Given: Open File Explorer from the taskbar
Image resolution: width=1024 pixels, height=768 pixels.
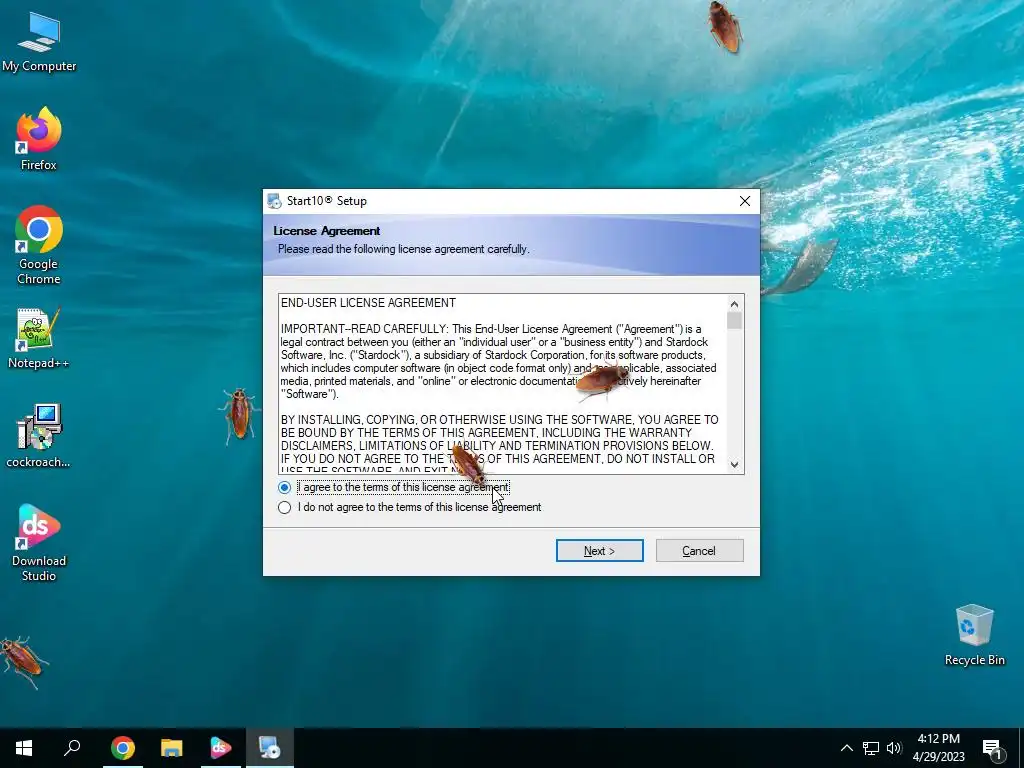Looking at the screenshot, I should tap(172, 748).
